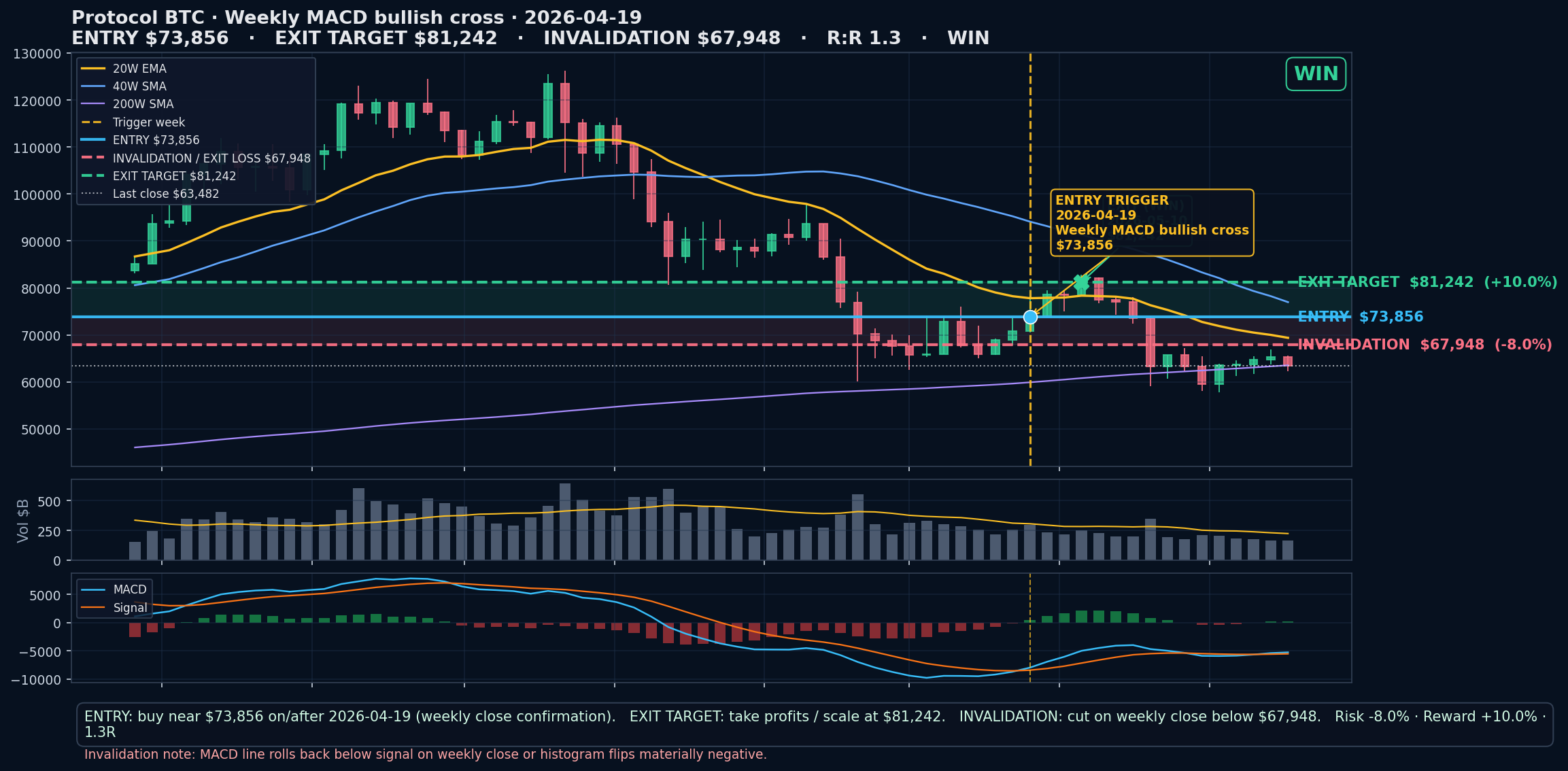1568x771 pixels.
Task: Click 'Weekly MACD bullish cross' in annotation box
Action: pos(1152,230)
